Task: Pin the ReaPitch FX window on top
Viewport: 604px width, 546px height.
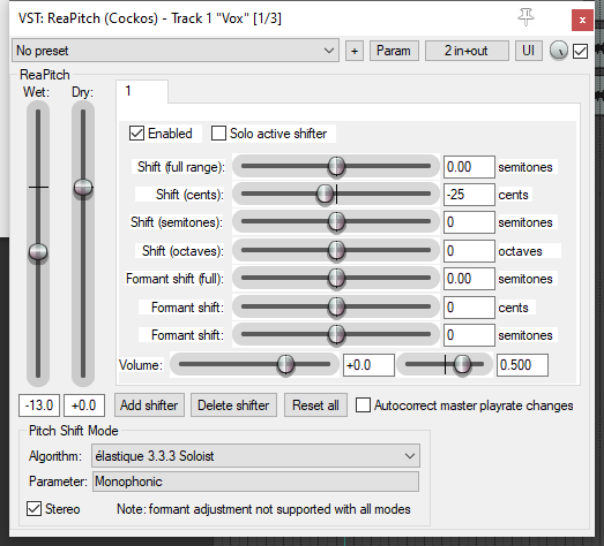Action: click(526, 17)
